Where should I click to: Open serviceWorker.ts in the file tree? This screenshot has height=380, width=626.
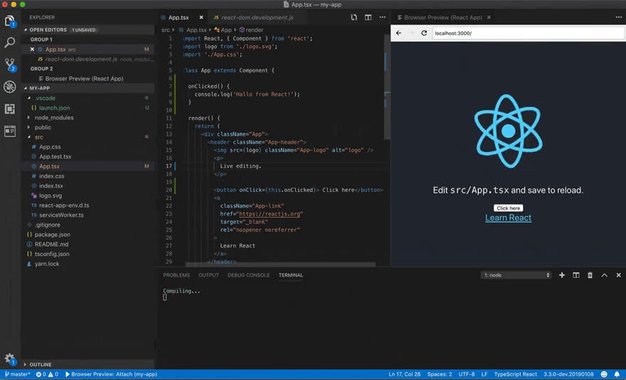[x=61, y=215]
